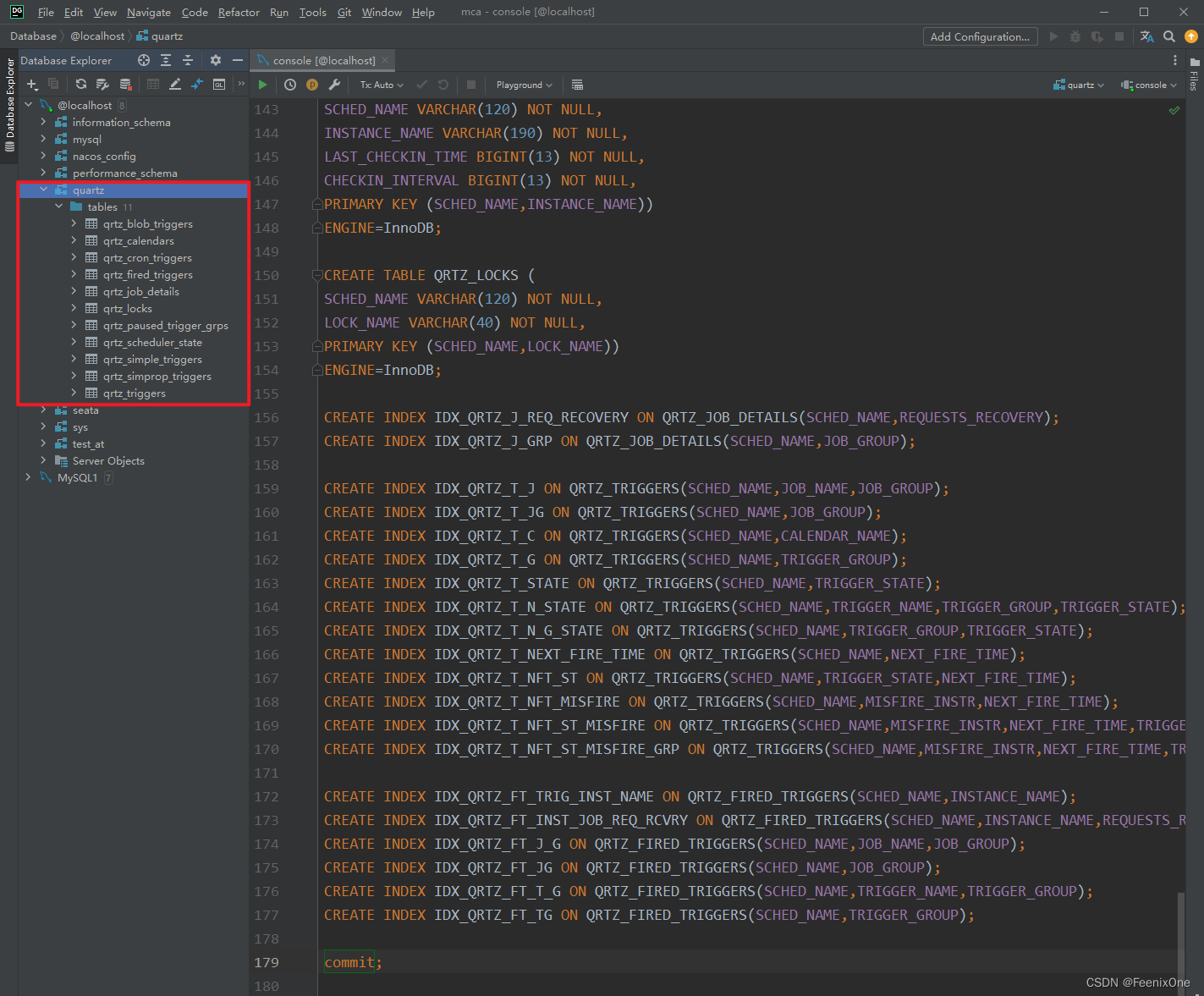Click the orange update arrow icon
The height and width of the screenshot is (996, 1204).
[x=1191, y=36]
